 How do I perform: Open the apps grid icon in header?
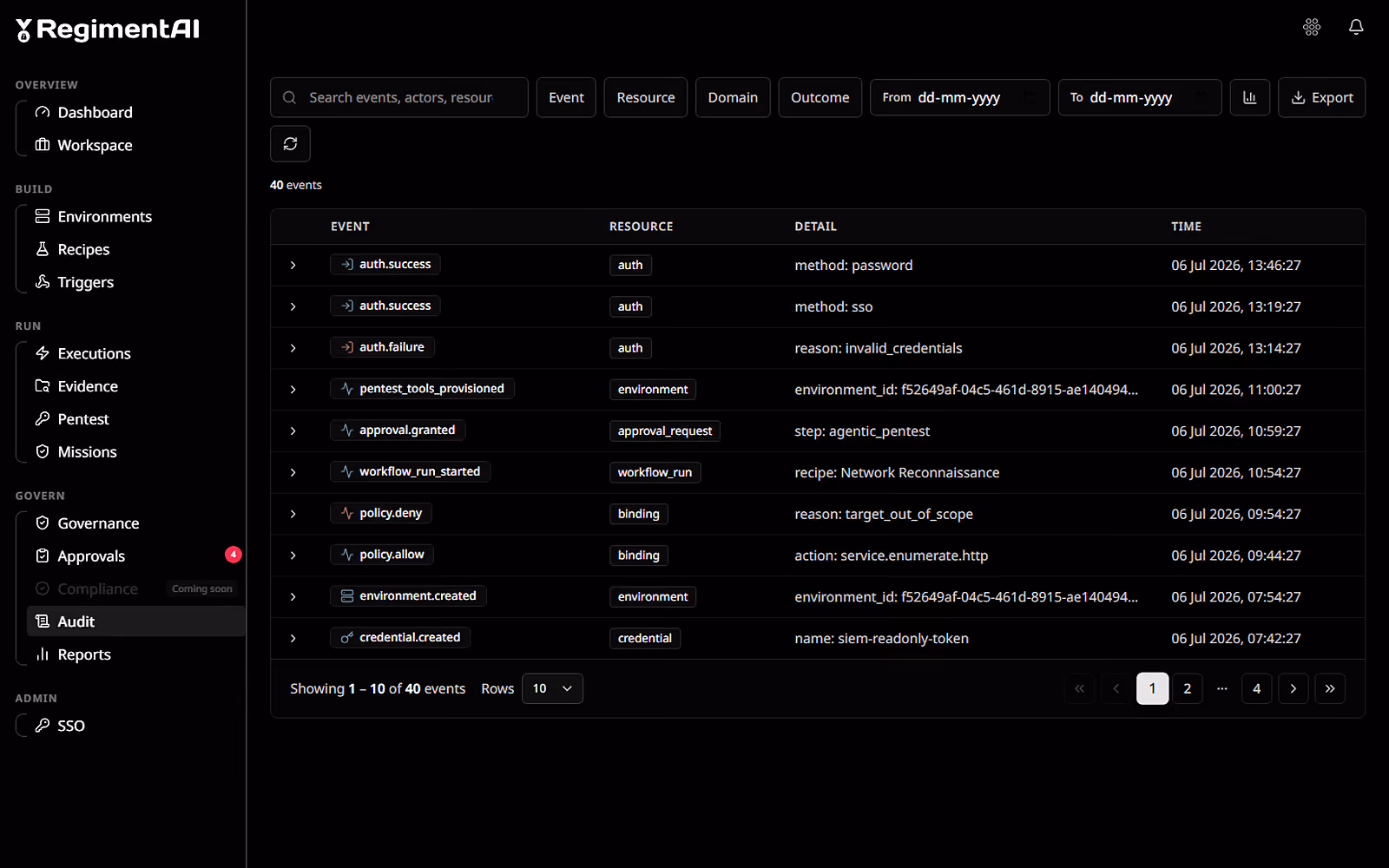[x=1312, y=28]
